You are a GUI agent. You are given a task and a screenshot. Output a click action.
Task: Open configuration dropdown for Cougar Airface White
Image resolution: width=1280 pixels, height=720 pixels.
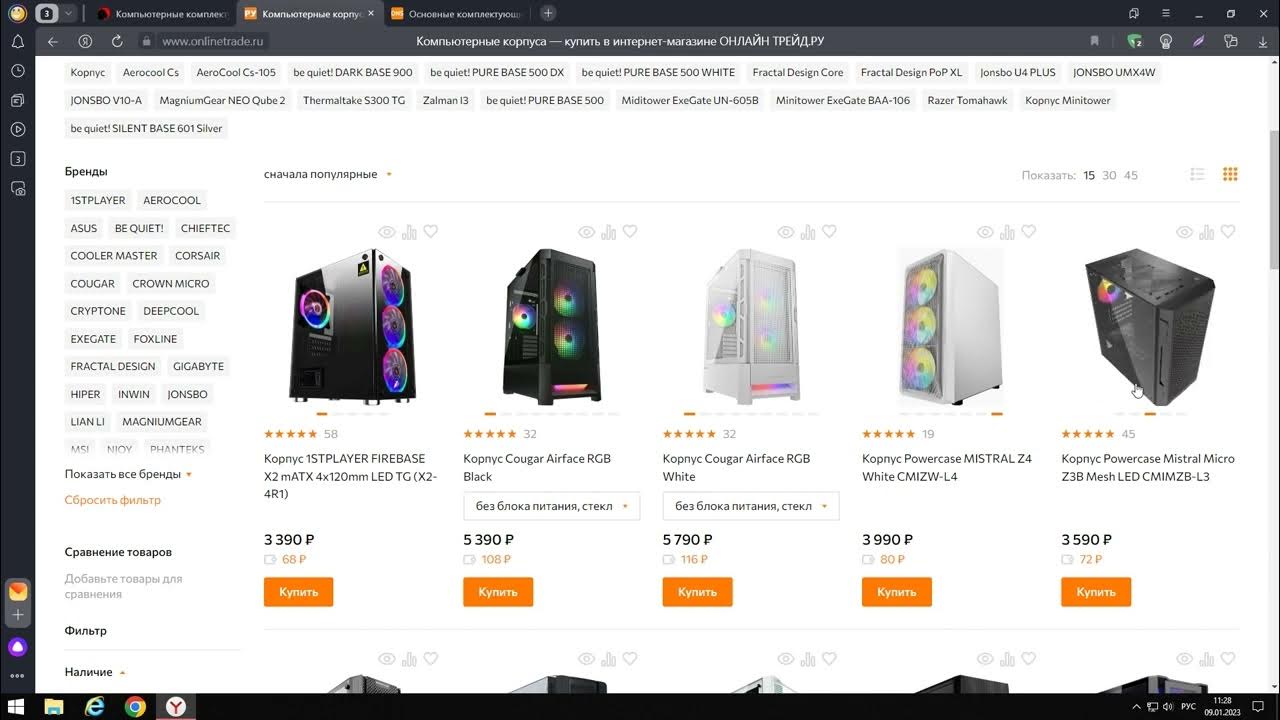click(751, 506)
